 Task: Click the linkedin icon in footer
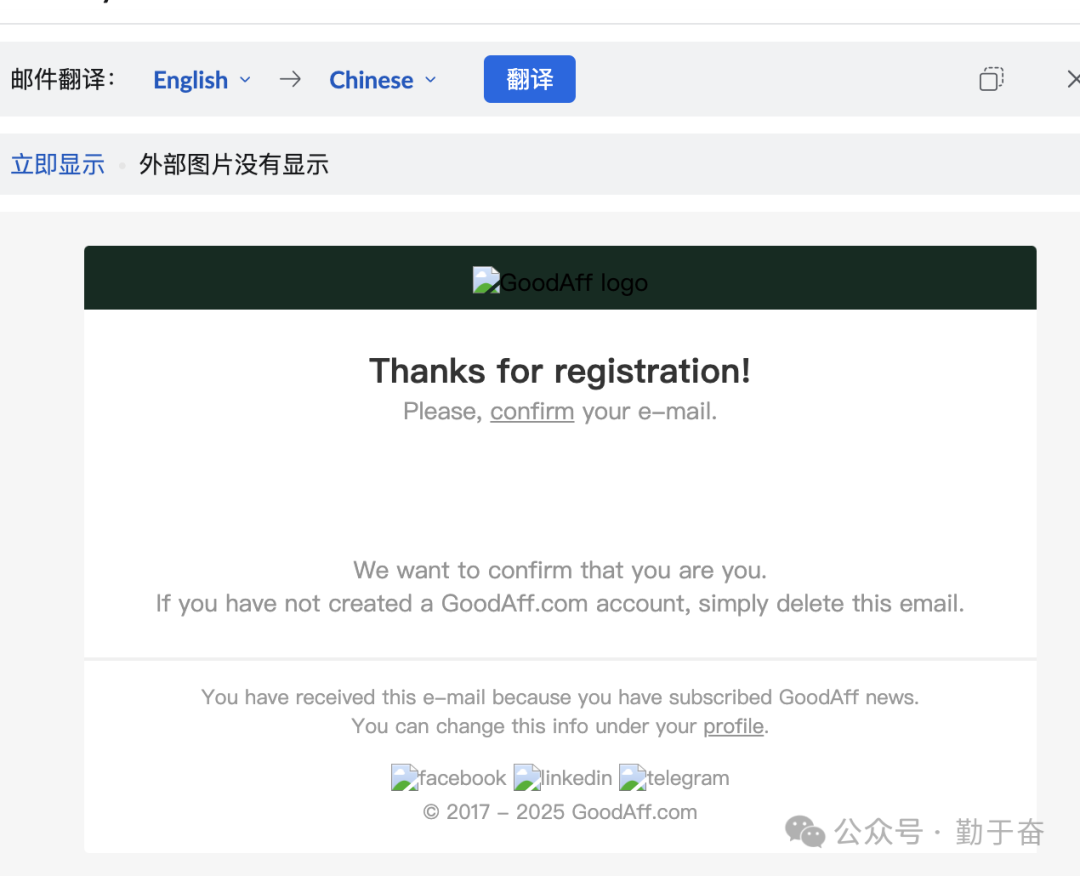[563, 778]
